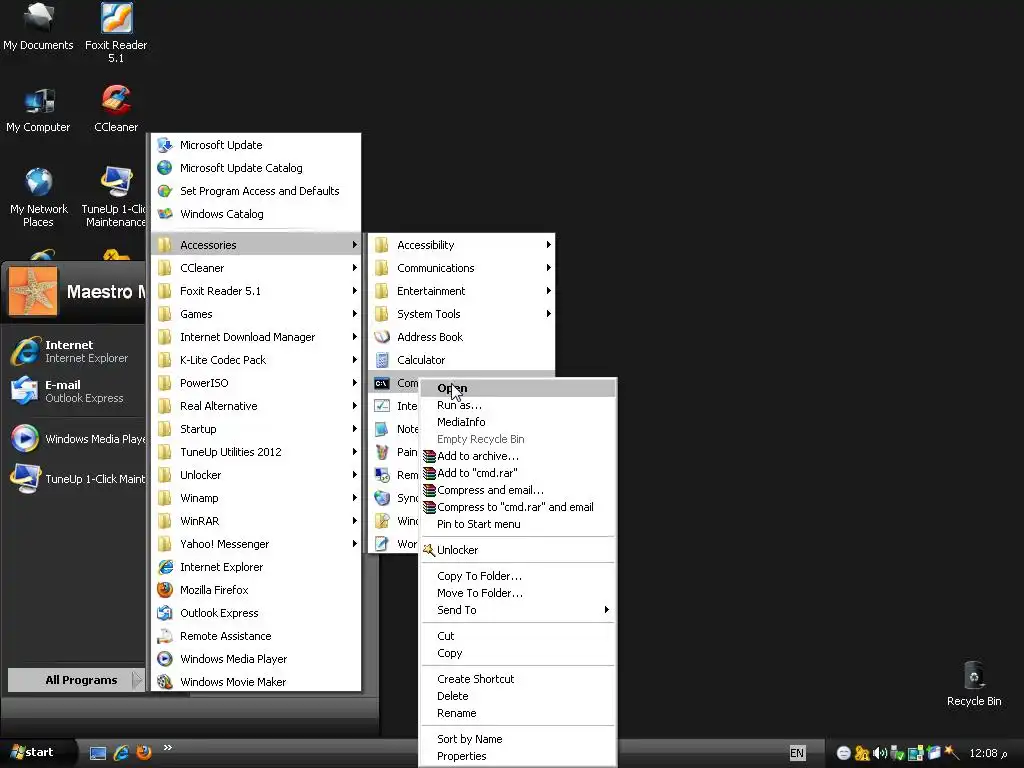Click Add to "cmd.rar" entry

(517, 473)
